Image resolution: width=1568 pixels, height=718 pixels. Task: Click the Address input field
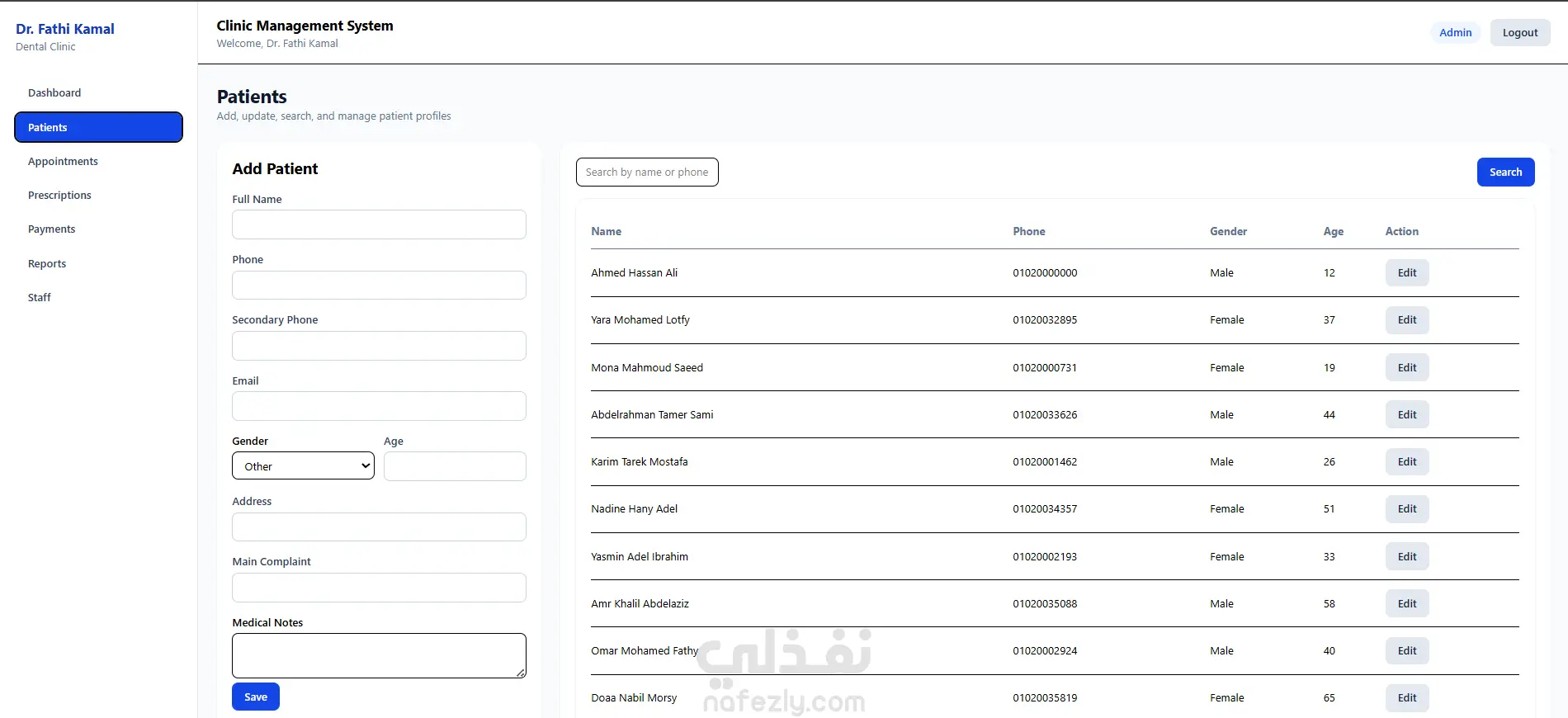point(379,527)
